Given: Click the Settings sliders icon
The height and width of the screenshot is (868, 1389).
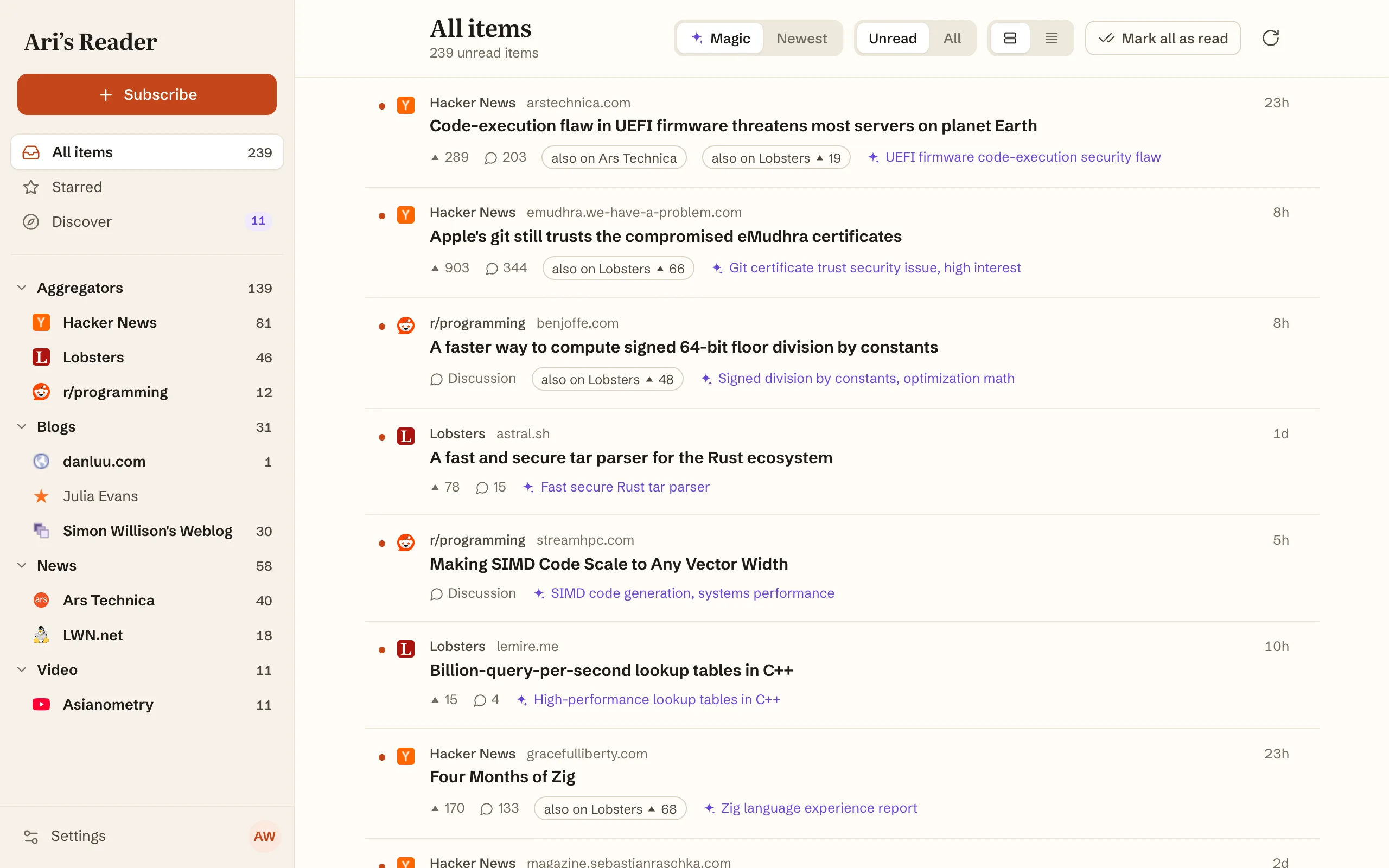Looking at the screenshot, I should [30, 837].
